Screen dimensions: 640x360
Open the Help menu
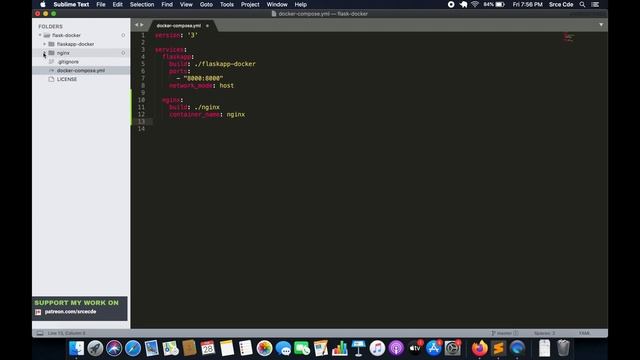tap(301, 4)
